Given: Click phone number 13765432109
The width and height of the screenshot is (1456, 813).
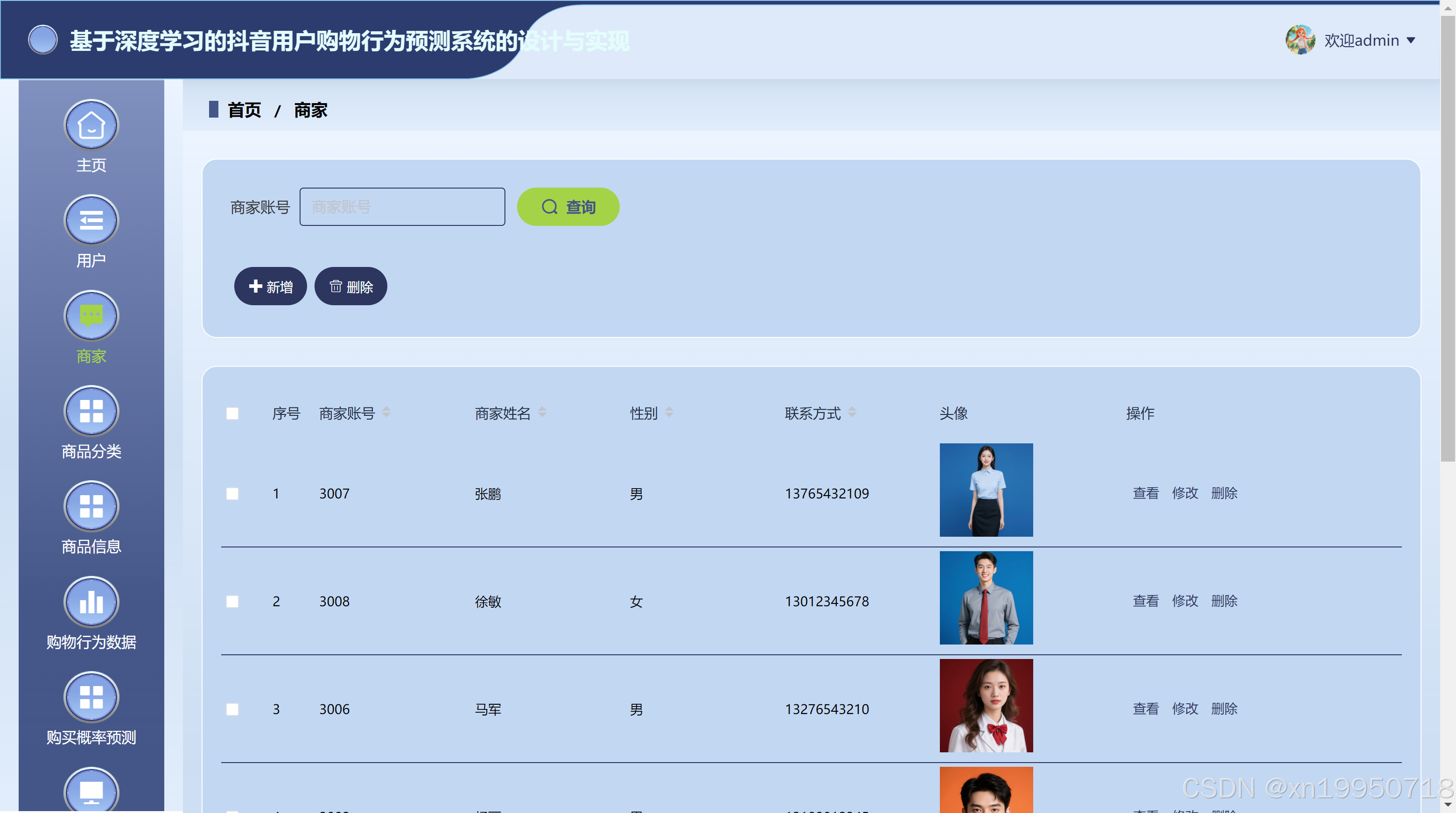Looking at the screenshot, I should pos(827,494).
